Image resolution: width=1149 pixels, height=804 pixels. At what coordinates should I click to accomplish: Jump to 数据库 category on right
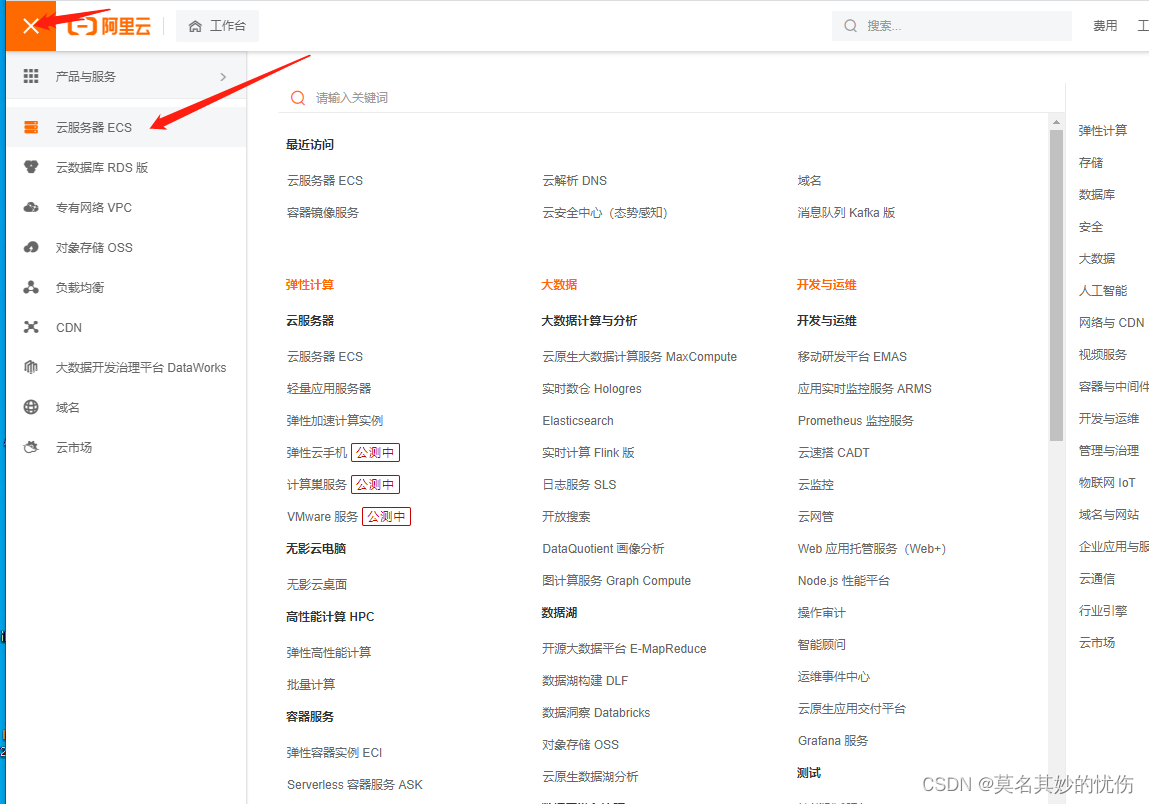pyautogui.click(x=1097, y=194)
